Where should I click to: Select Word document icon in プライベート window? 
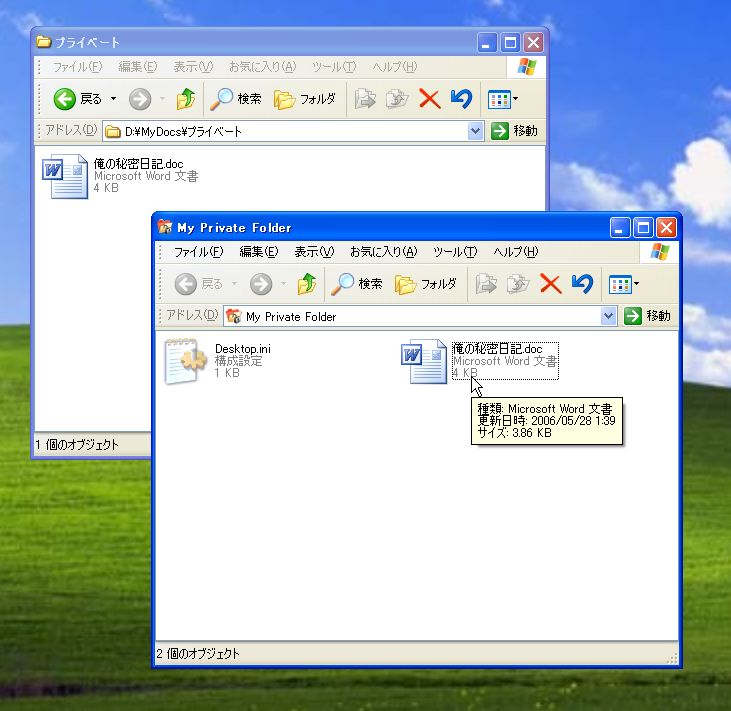[65, 176]
